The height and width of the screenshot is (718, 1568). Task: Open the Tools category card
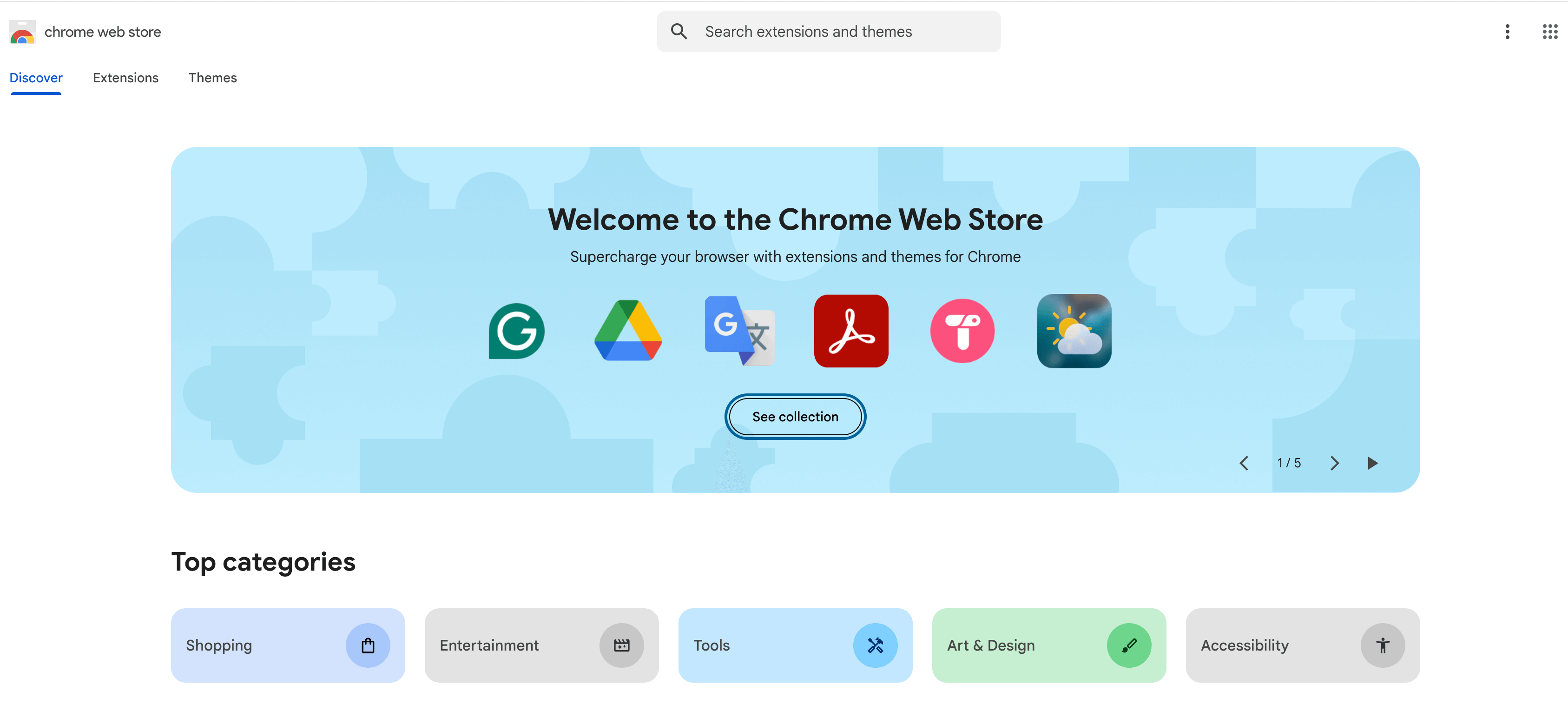796,645
